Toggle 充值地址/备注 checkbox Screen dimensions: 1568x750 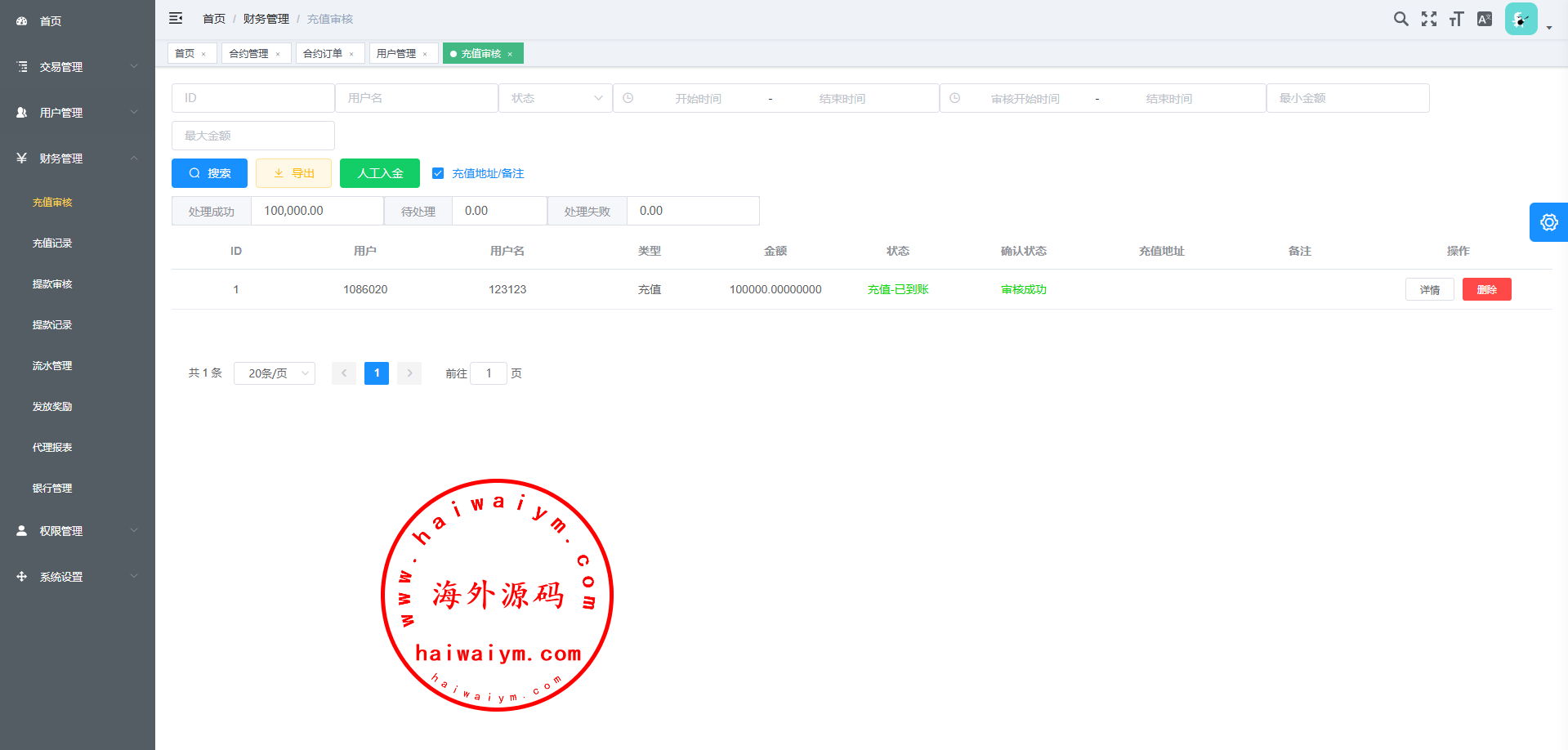(x=438, y=173)
